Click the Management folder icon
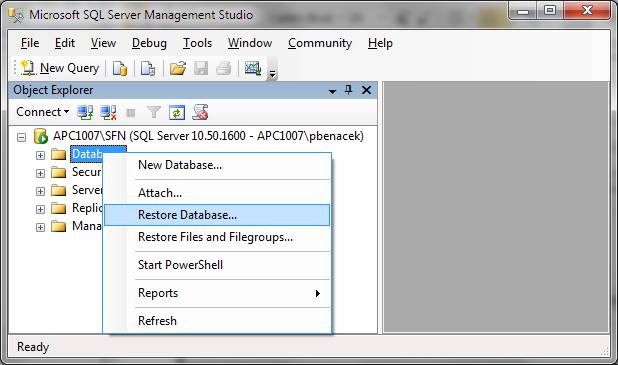Screen dimensions: 618x365 coord(59,226)
